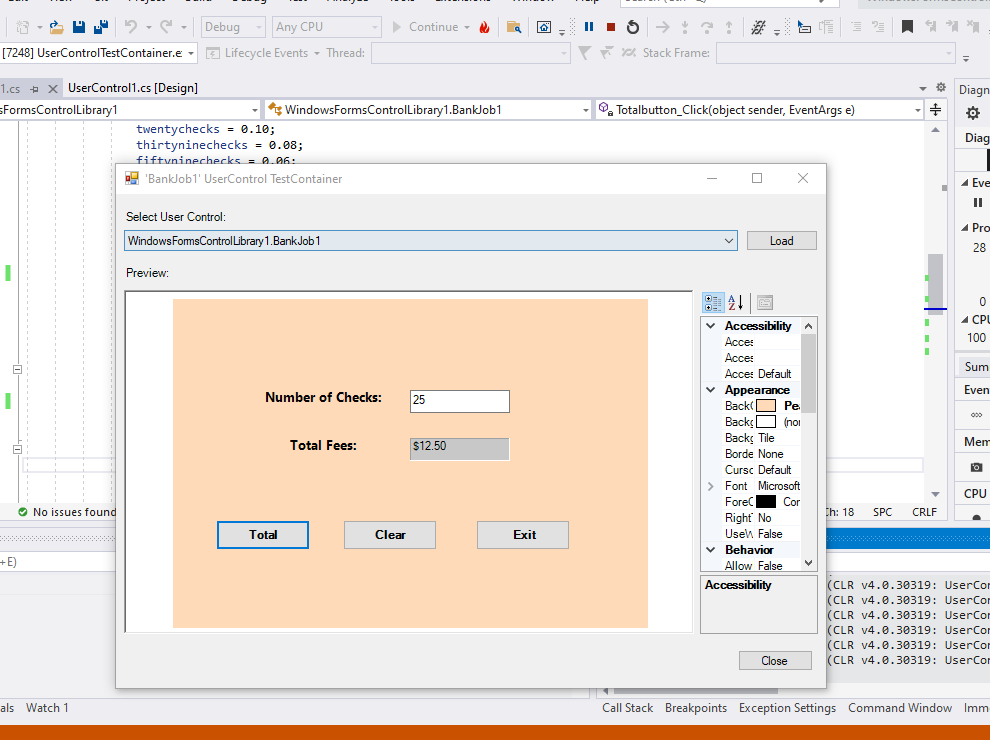Click the Memory snapshot camera icon
Image resolution: width=990 pixels, height=740 pixels.
[976, 467]
